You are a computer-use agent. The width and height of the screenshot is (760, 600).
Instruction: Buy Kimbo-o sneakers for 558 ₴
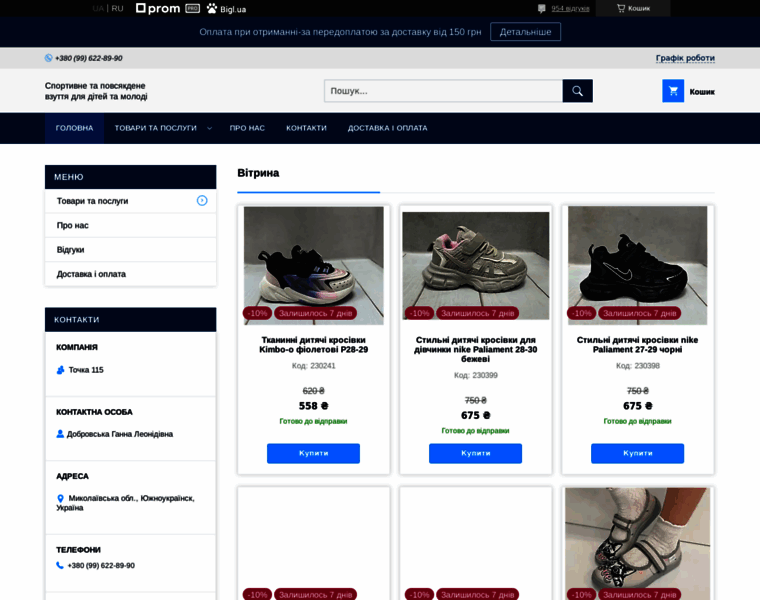tap(314, 454)
